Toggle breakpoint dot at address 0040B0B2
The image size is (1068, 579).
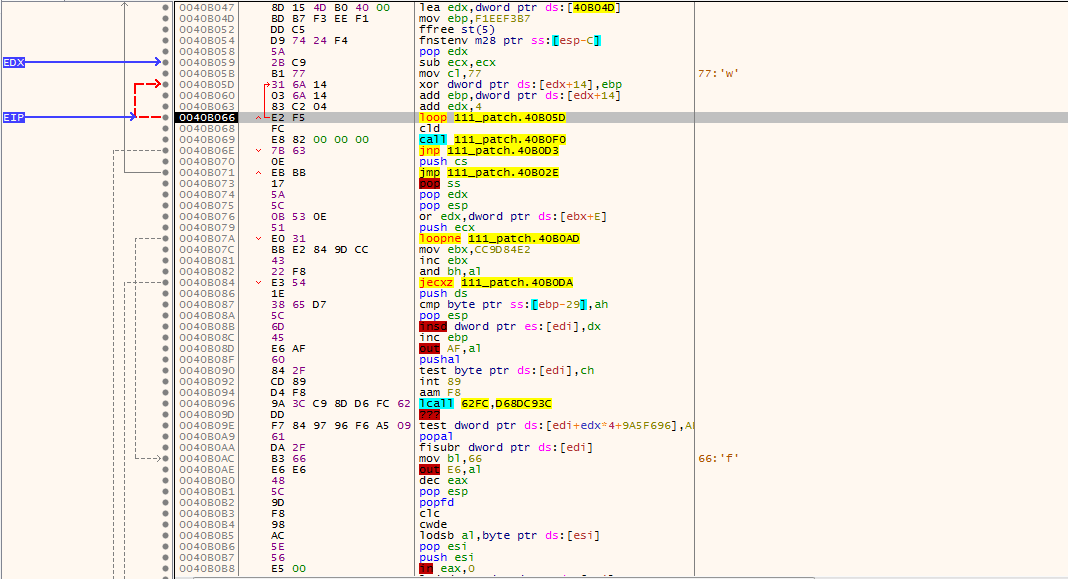tap(166, 503)
